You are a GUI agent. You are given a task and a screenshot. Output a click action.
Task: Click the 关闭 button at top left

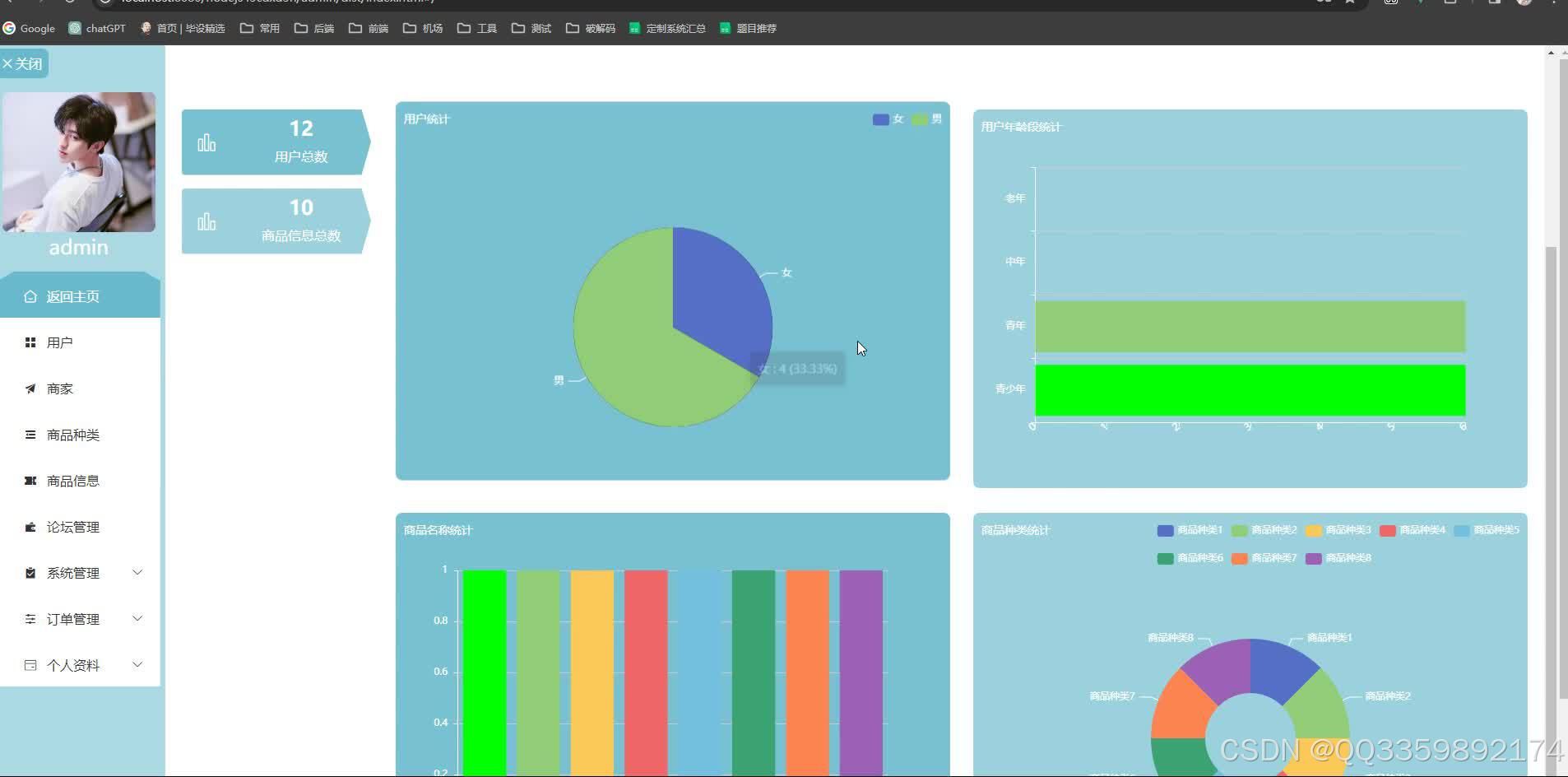(23, 63)
